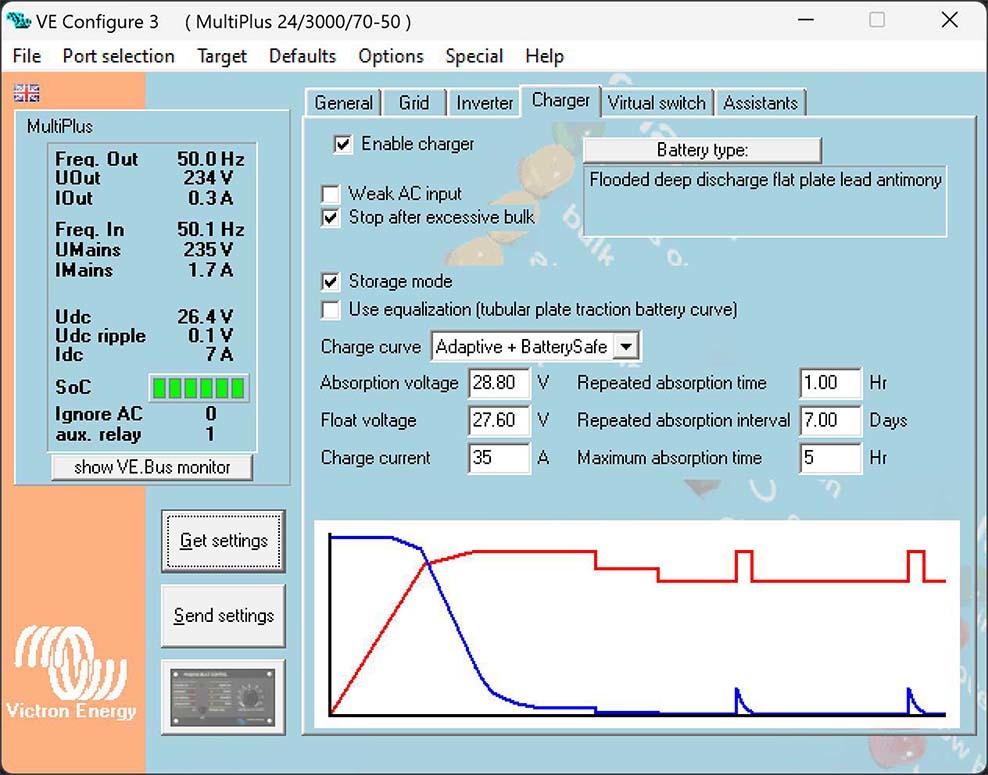Click the green SoC battery indicator
Screen dimensions: 988x775
198,388
